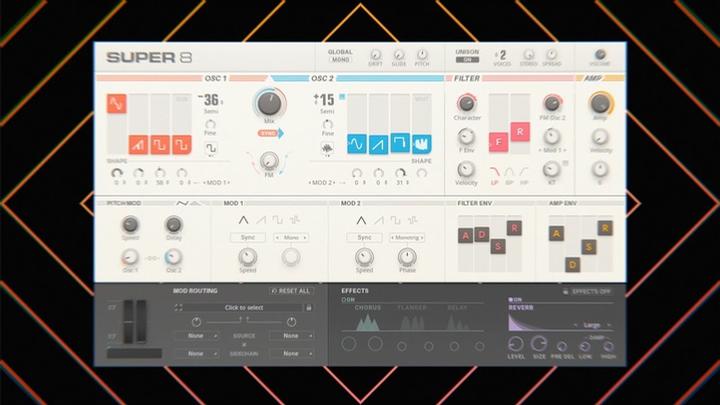
Task: Open the upper-left None source dropdown
Action: (197, 336)
